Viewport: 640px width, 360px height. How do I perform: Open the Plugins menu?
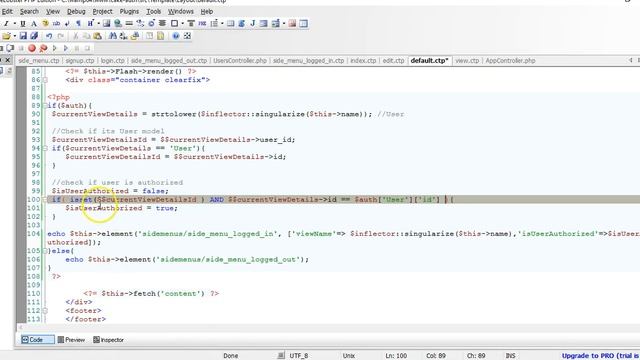(129, 11)
